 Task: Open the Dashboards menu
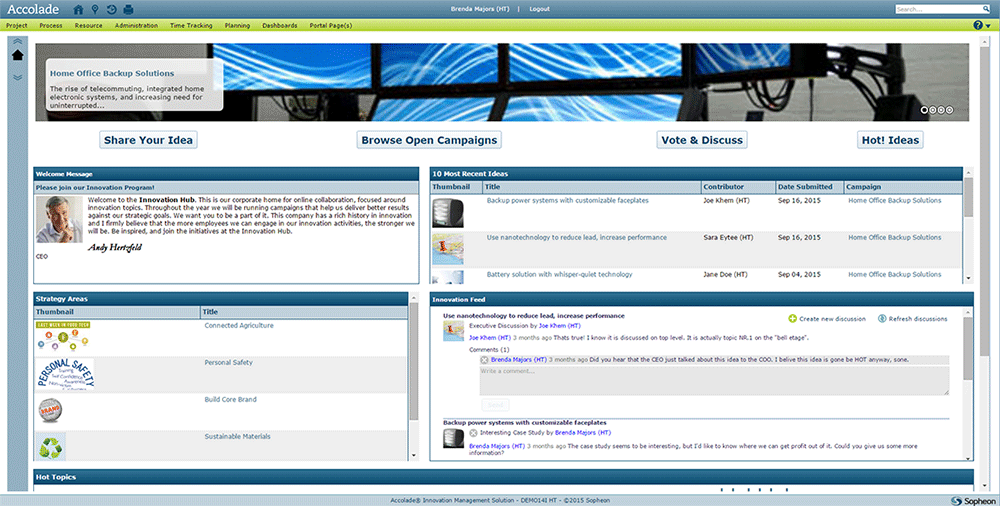click(280, 25)
